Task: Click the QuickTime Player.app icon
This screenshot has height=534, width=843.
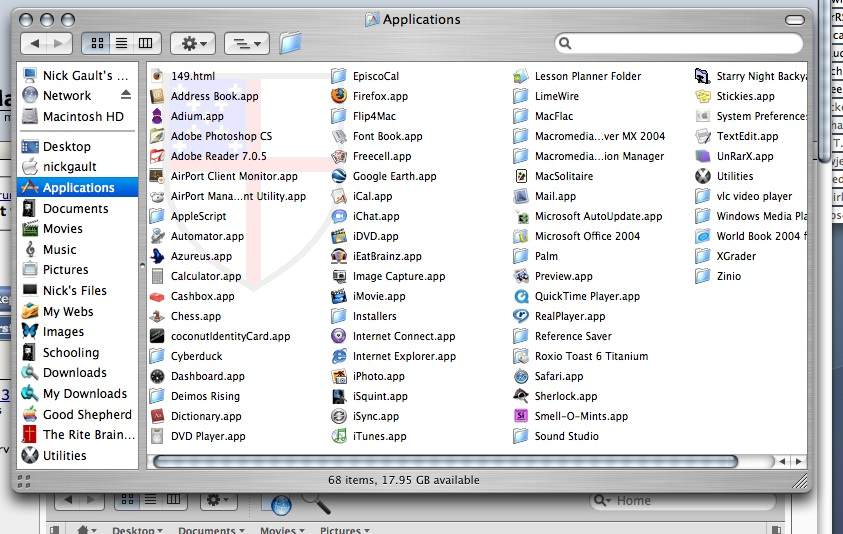Action: click(520, 296)
